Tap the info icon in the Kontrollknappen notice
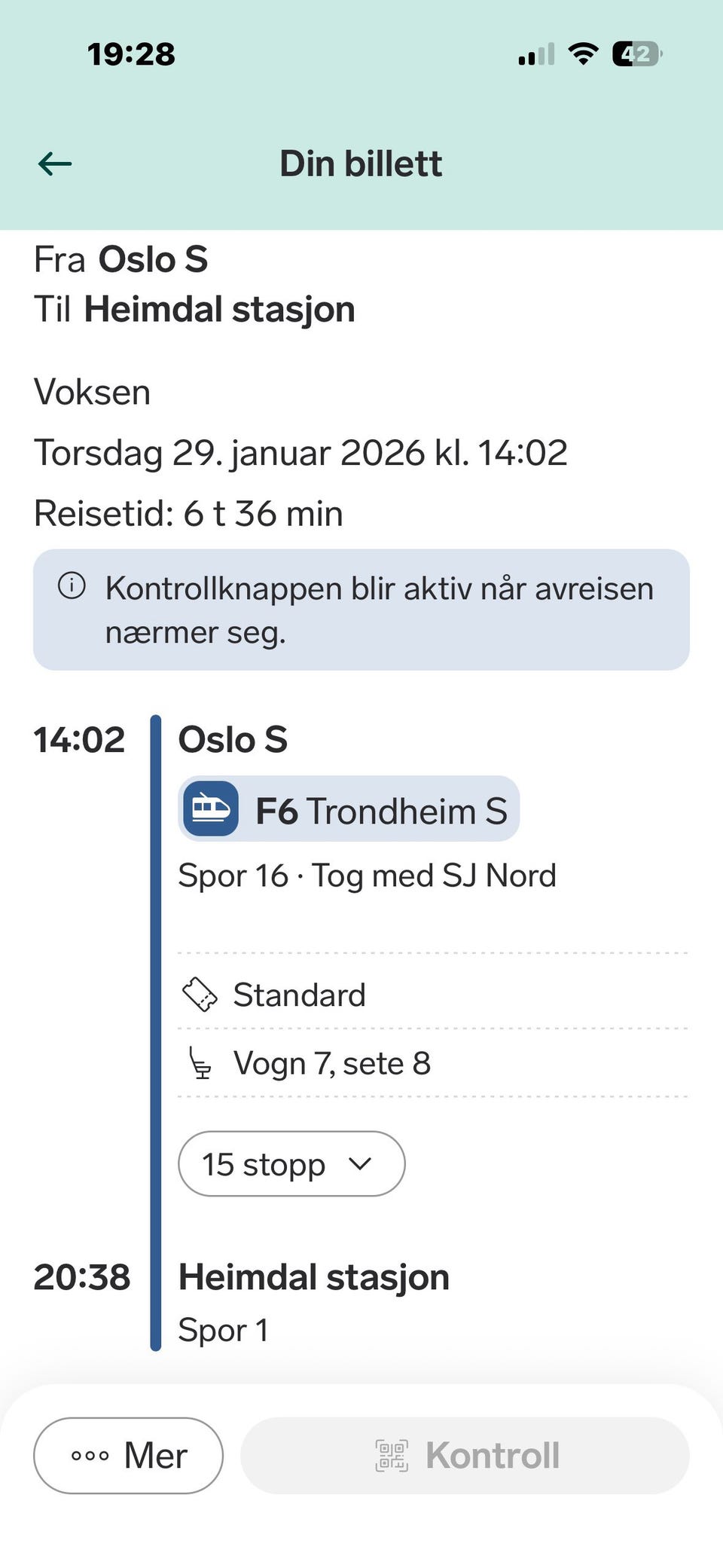 point(72,585)
